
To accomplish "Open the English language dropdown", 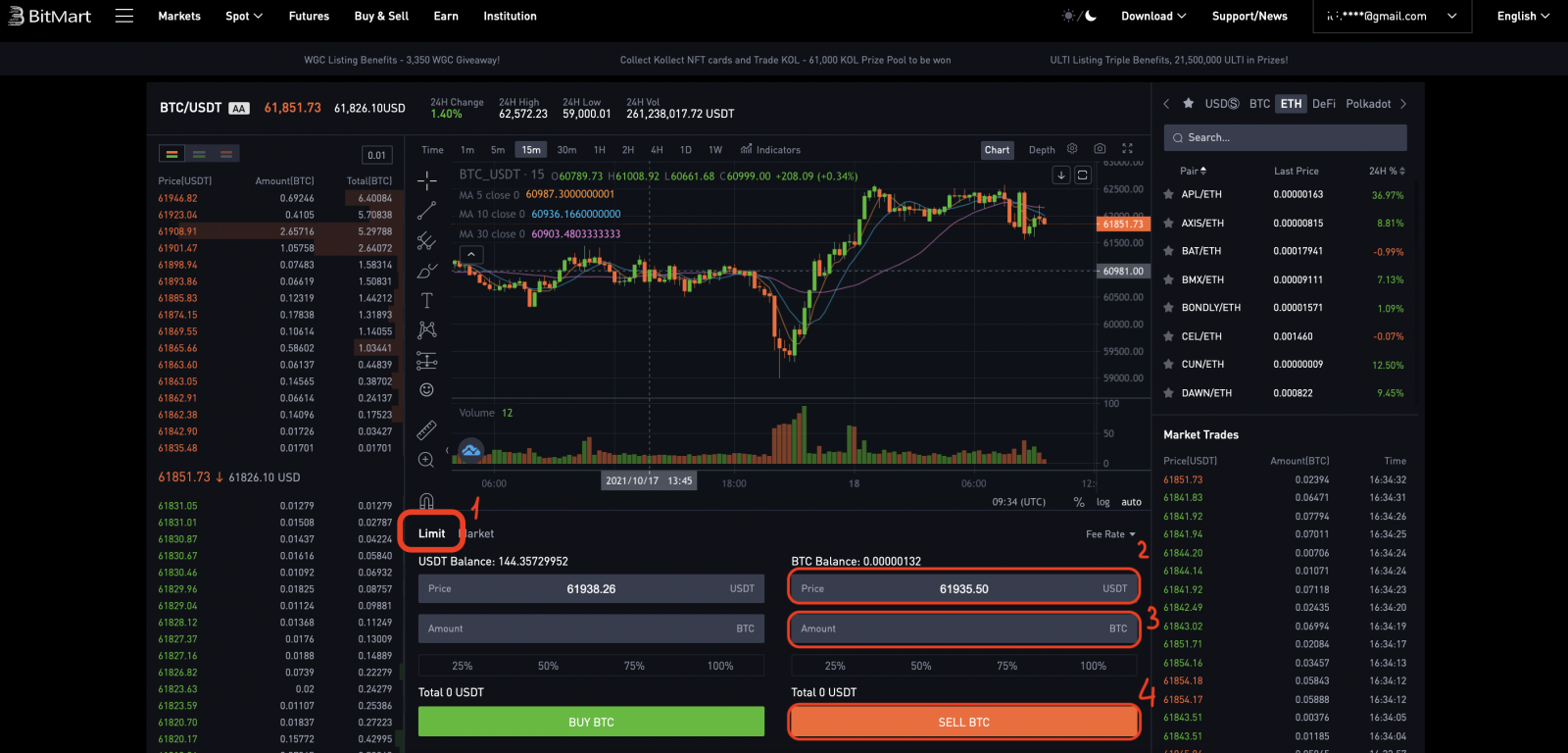I will (x=1523, y=16).
